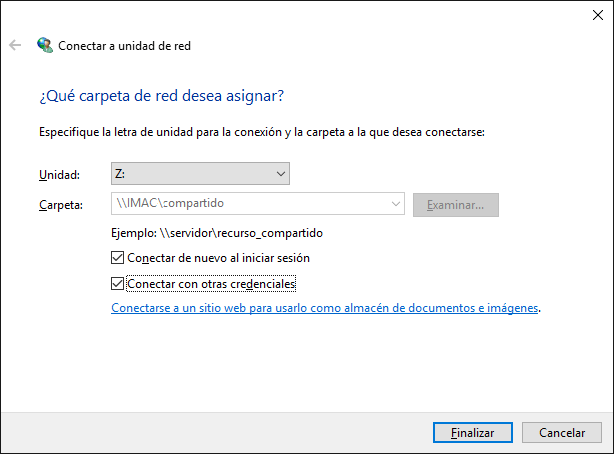Image resolution: width=614 pixels, height=454 pixels.
Task: Toggle Conectar de nuevo al iniciar sesión checkbox
Action: (118, 258)
